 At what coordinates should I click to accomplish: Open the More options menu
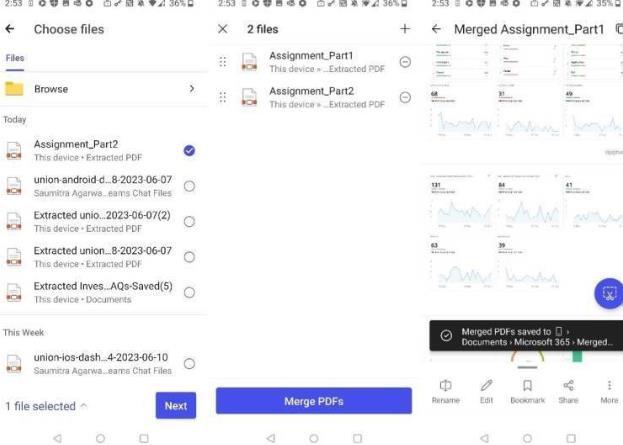pos(609,387)
